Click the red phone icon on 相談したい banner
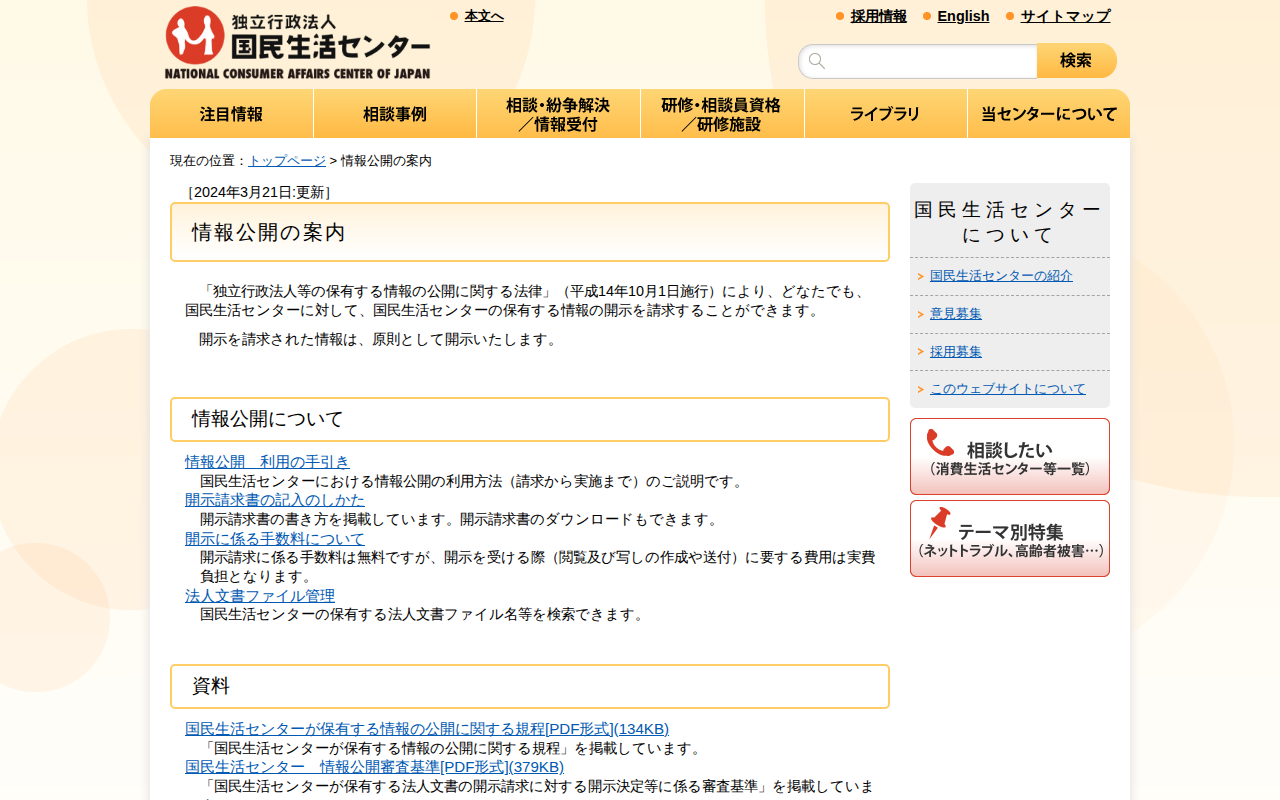 (x=940, y=443)
